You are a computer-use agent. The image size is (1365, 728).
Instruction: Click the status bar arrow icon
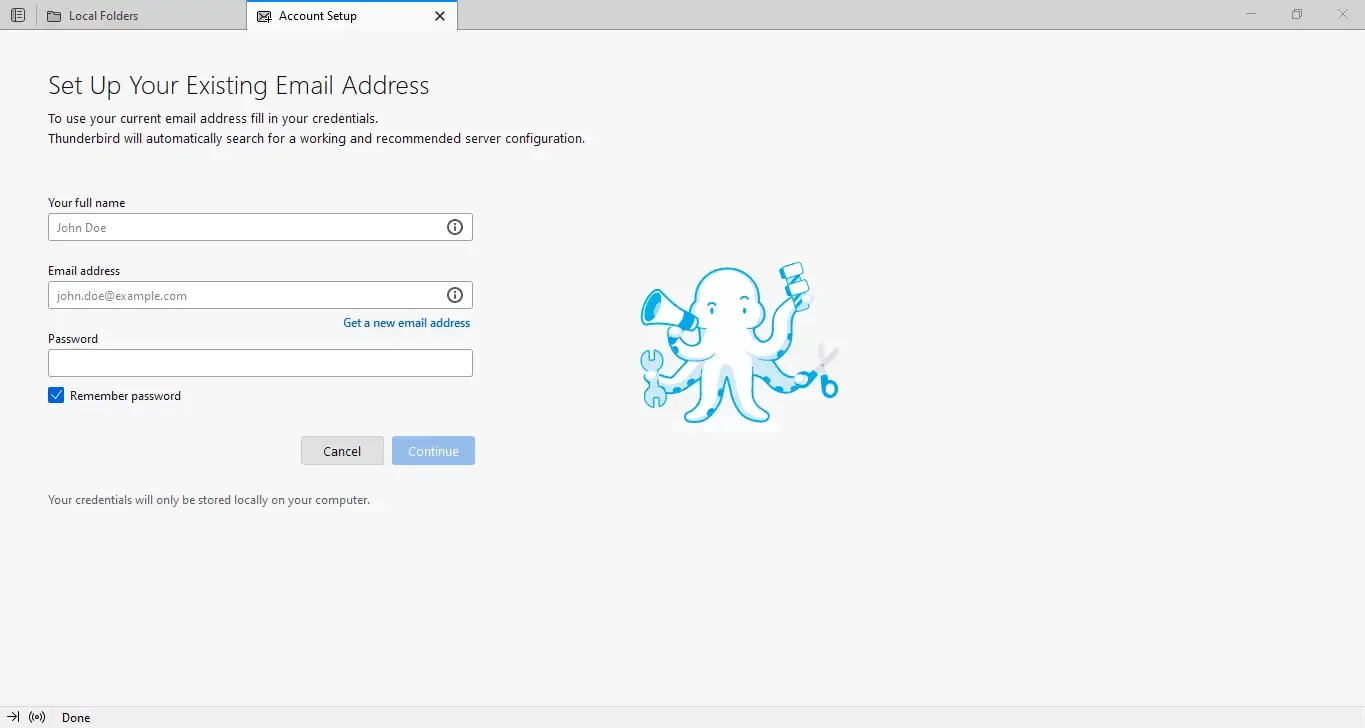tap(14, 717)
